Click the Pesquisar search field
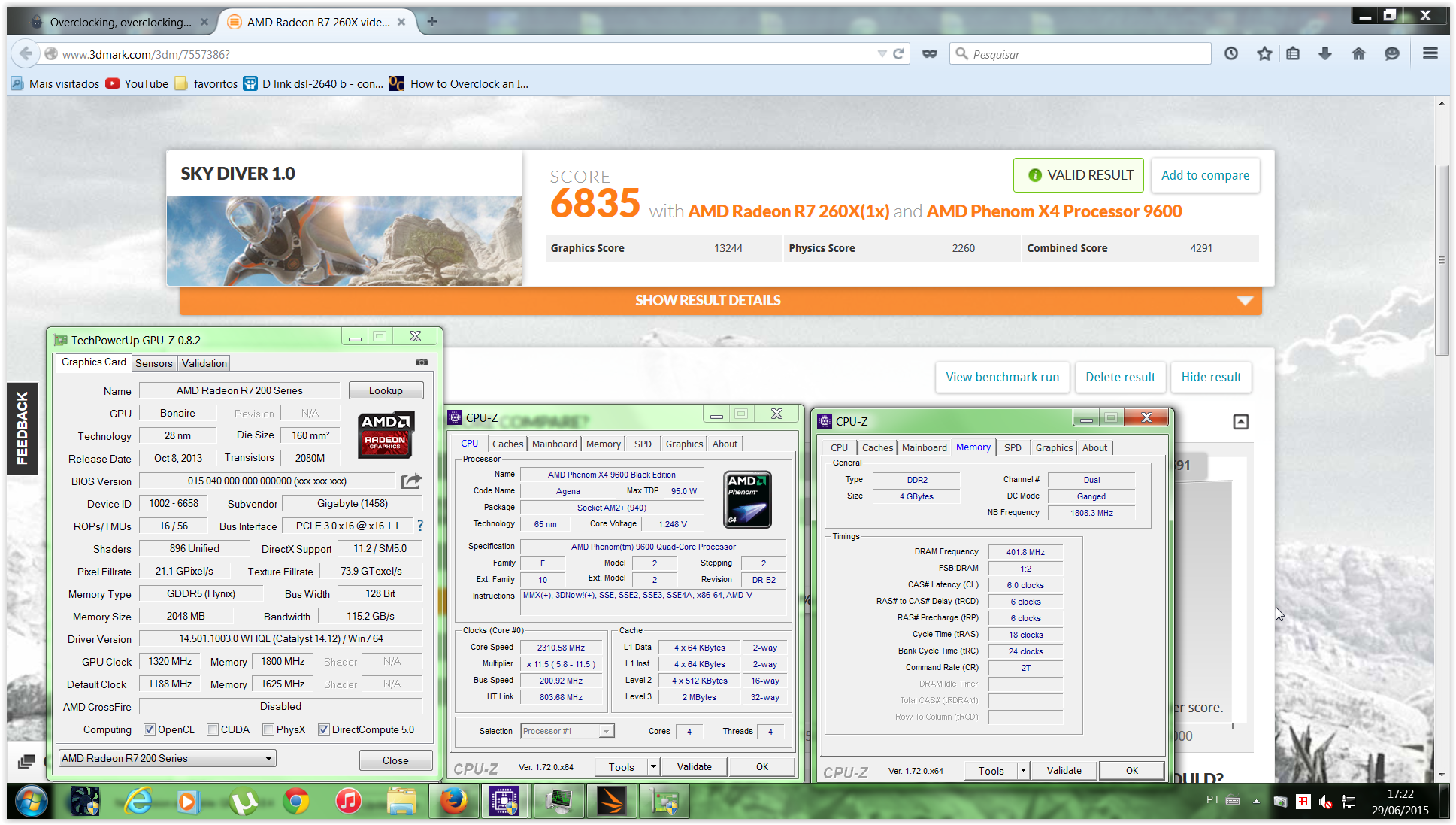 point(1080,53)
